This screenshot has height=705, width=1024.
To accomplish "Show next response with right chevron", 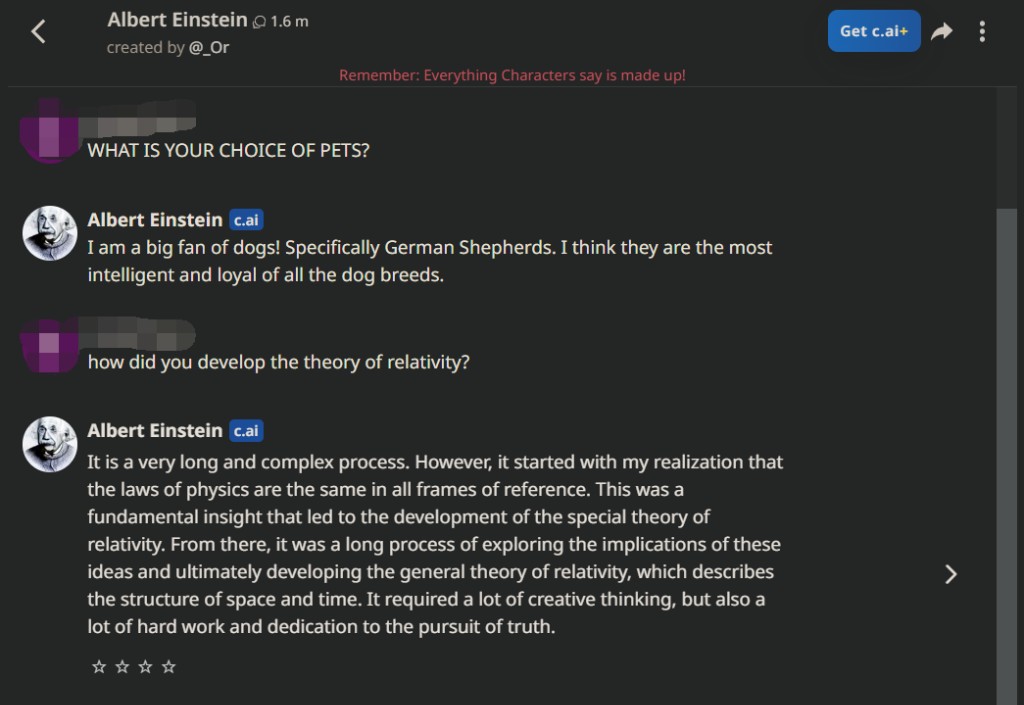I will click(951, 574).
